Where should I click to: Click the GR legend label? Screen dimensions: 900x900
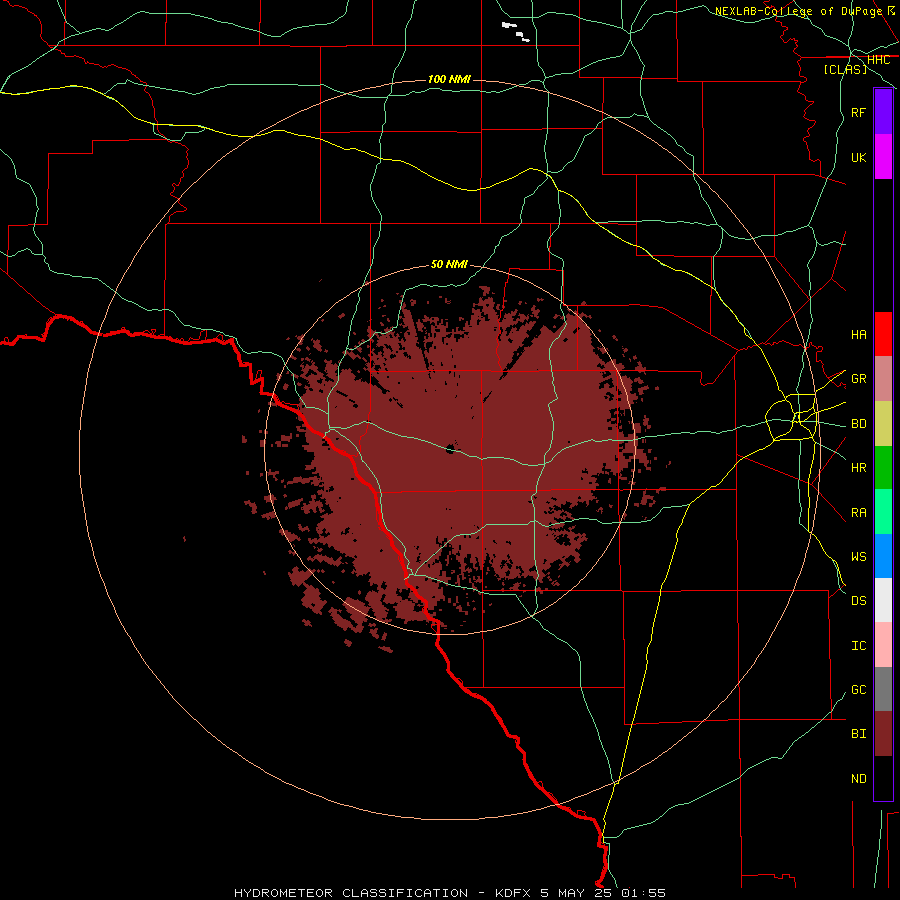(859, 379)
